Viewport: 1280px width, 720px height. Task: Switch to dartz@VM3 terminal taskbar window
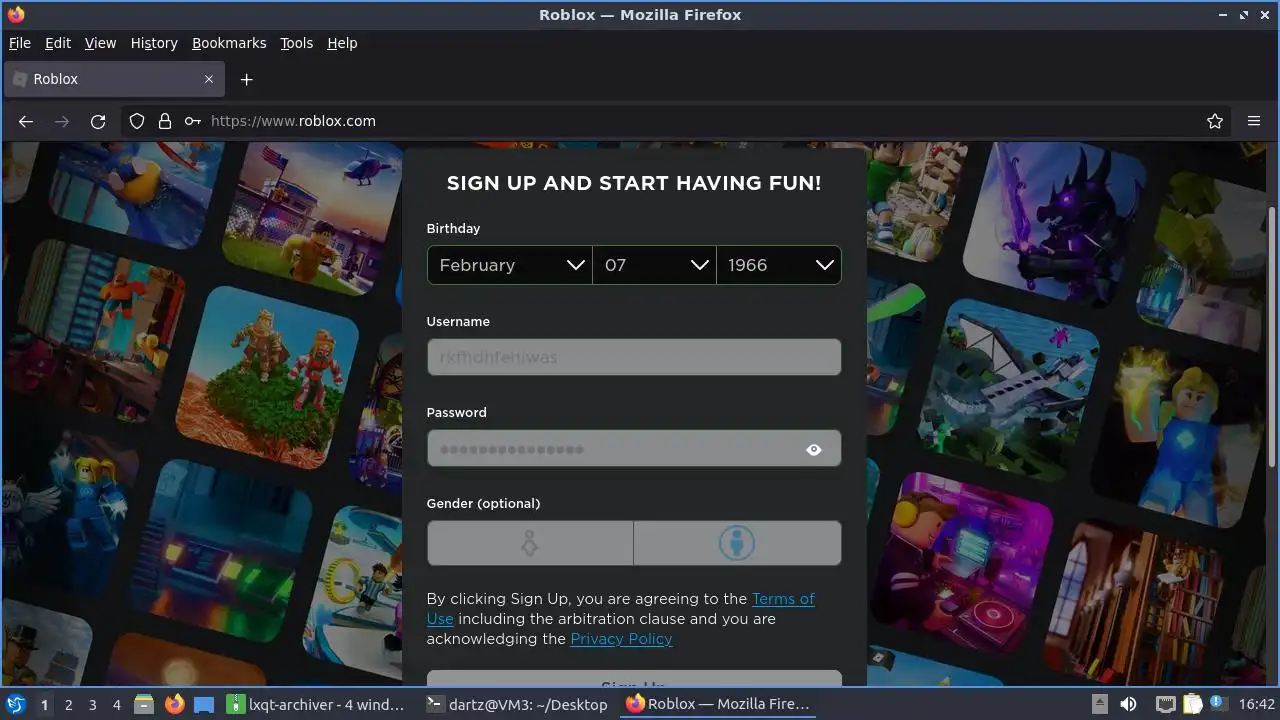[x=516, y=704]
